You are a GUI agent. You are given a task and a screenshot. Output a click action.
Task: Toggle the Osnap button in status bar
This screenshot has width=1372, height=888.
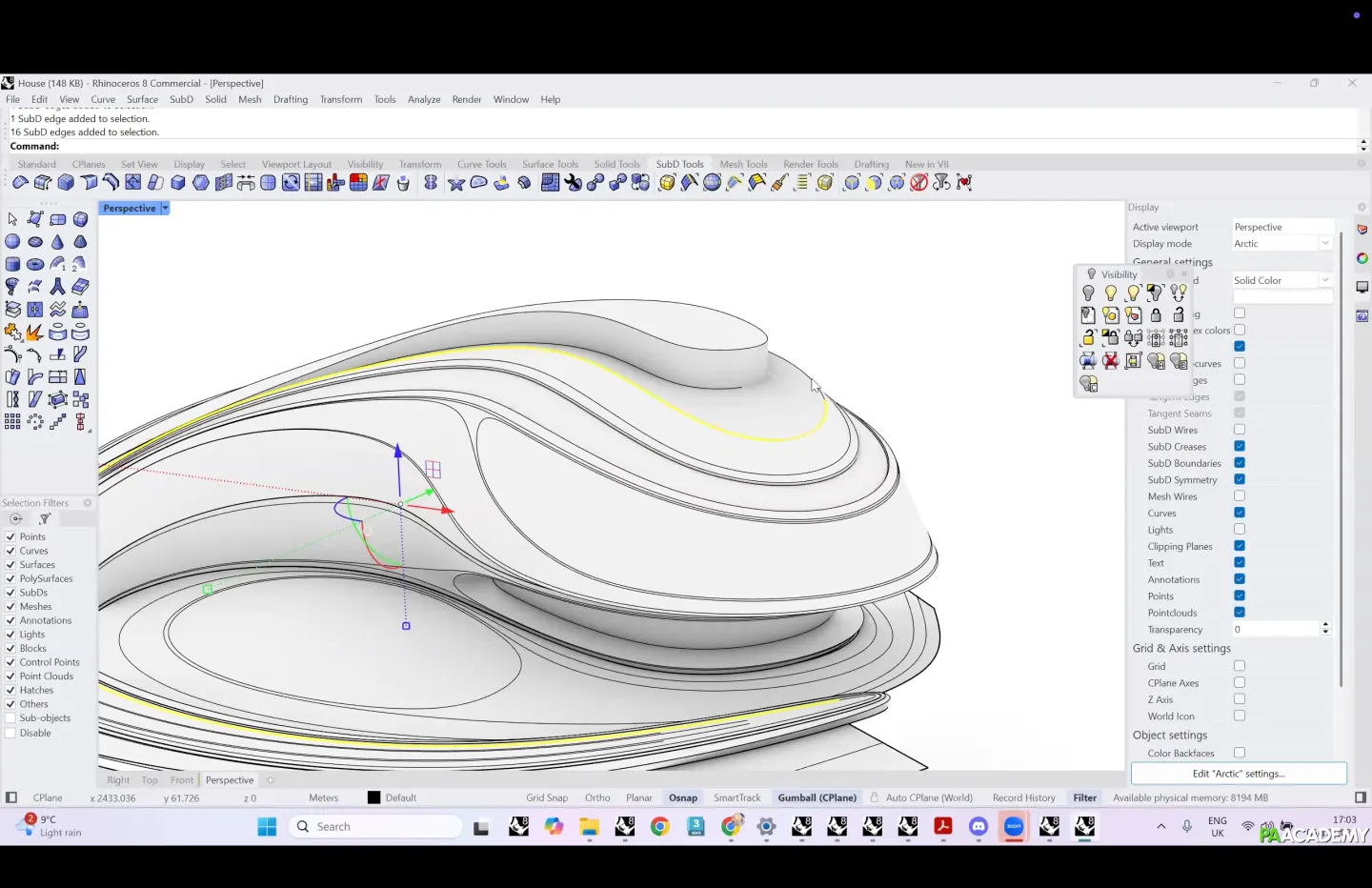(x=682, y=798)
